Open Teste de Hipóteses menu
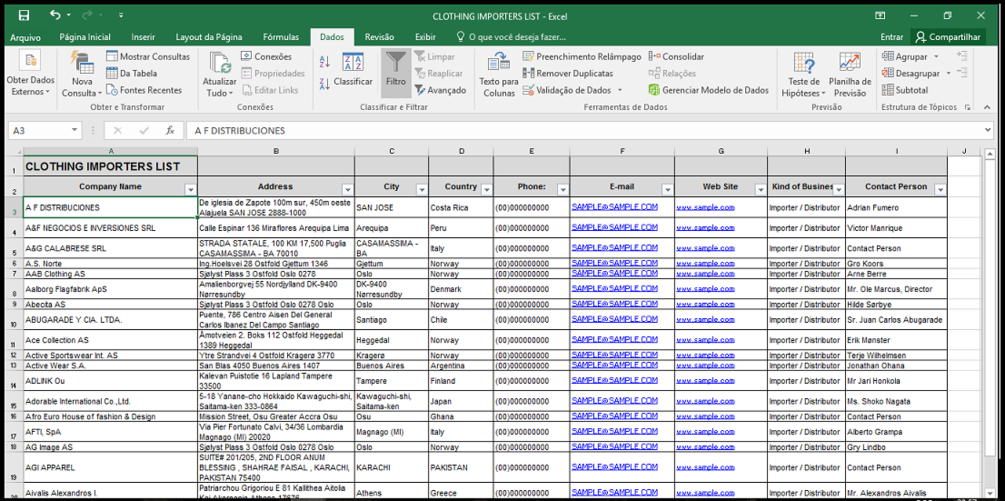This screenshot has height=501, width=1005. tap(804, 75)
